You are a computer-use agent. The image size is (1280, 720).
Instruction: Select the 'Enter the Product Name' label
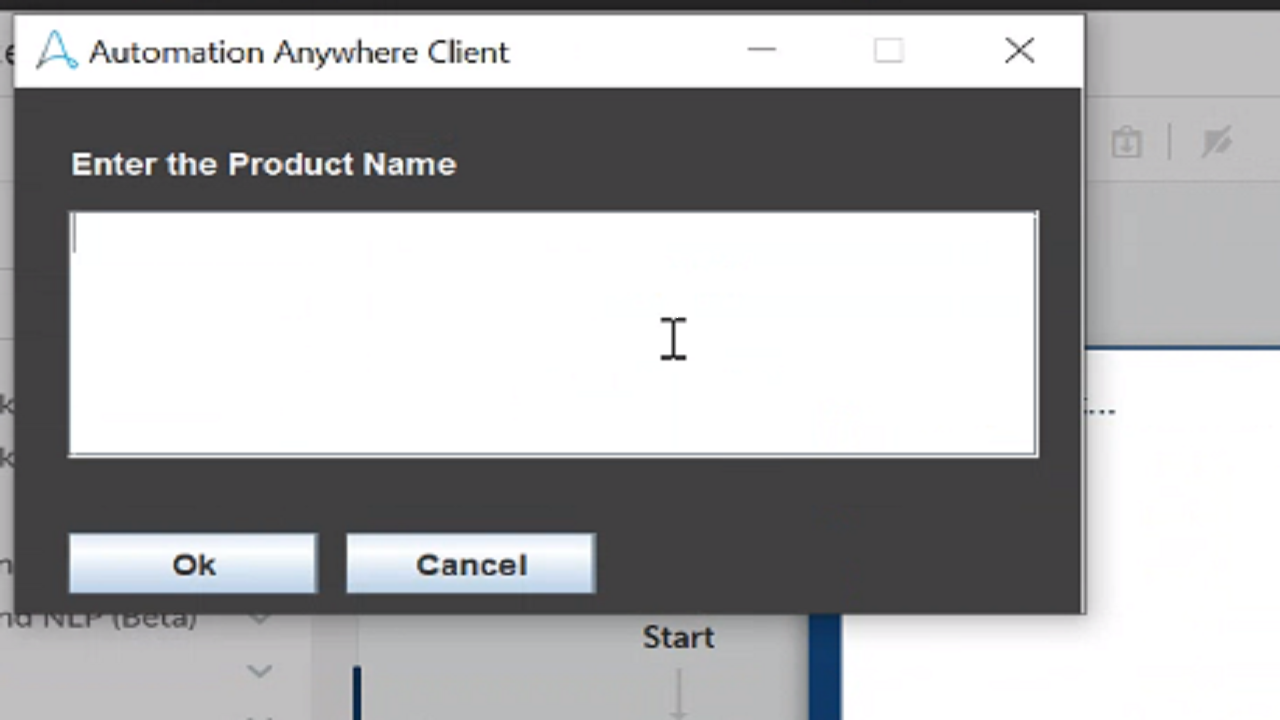pos(264,164)
